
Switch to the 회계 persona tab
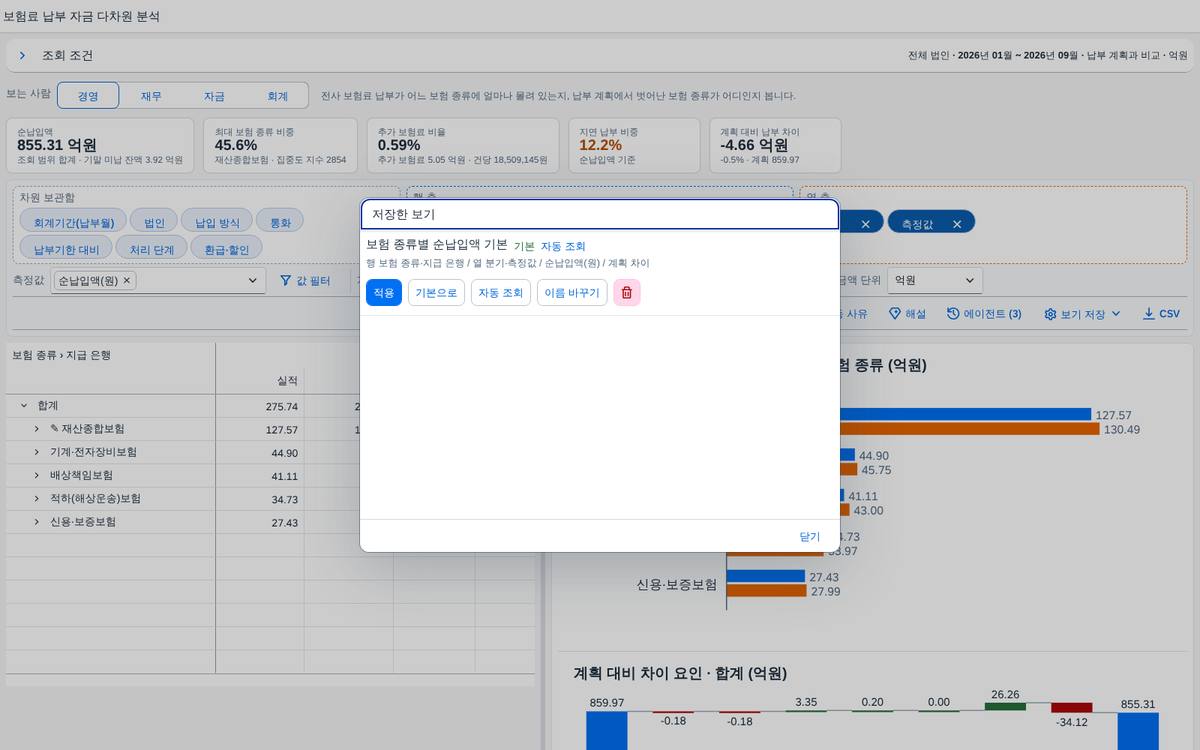pyautogui.click(x=277, y=96)
